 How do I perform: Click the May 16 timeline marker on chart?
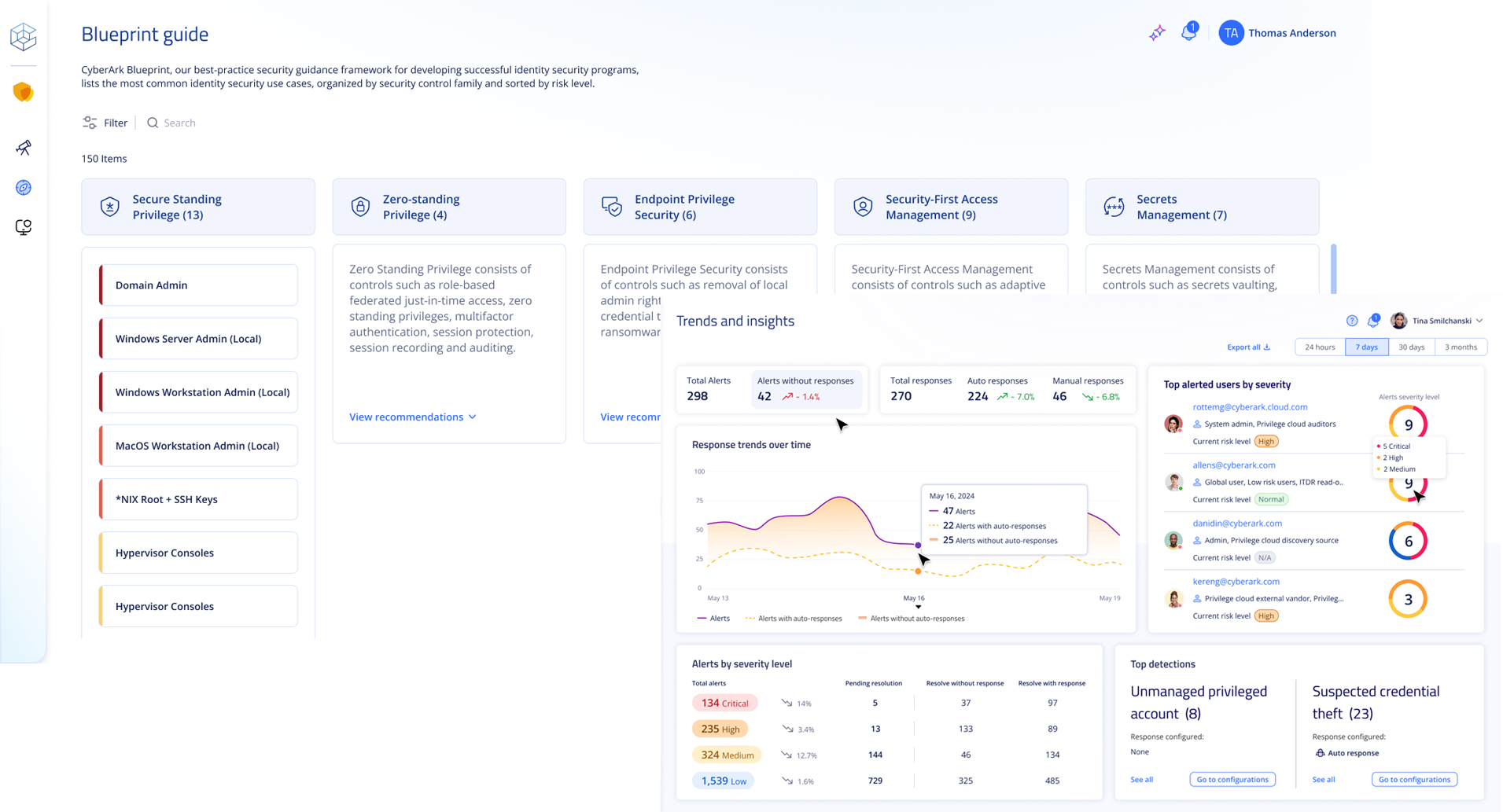(x=918, y=606)
